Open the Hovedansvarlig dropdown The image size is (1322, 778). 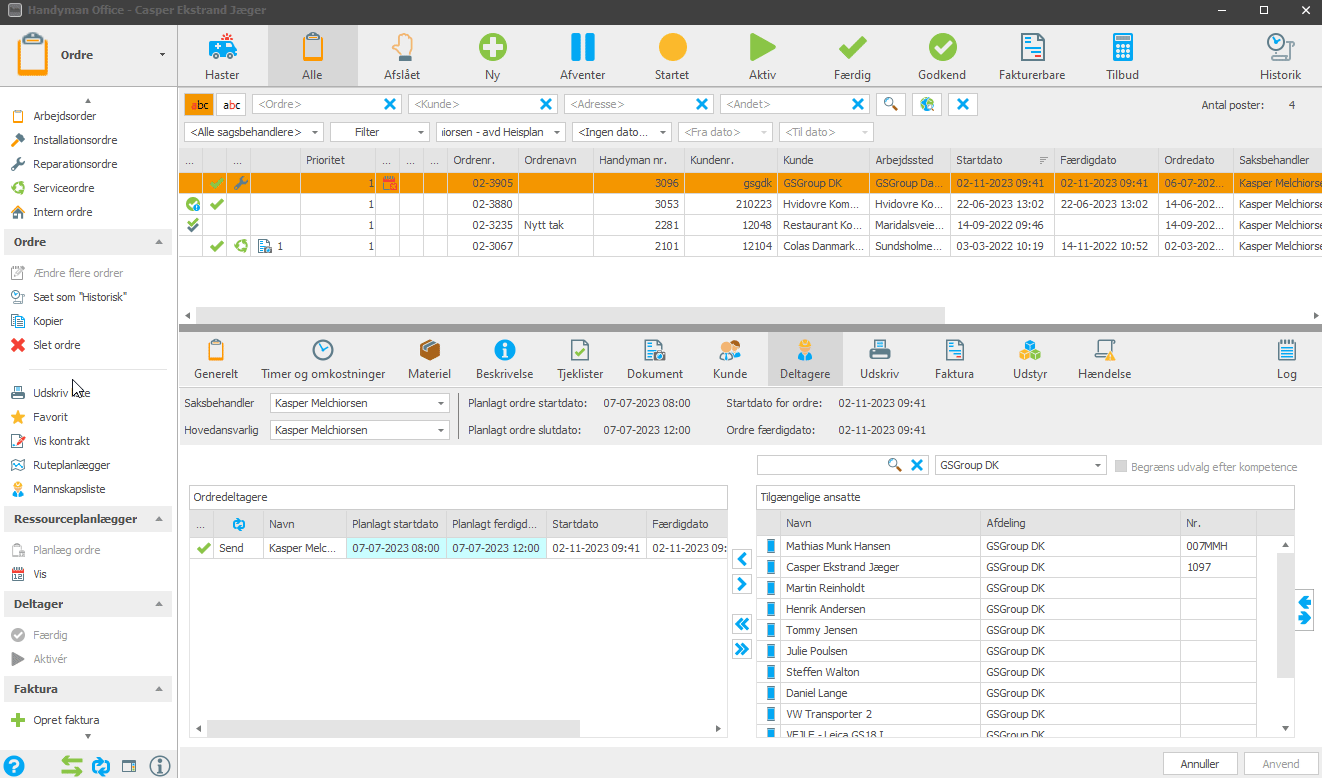click(x=360, y=430)
